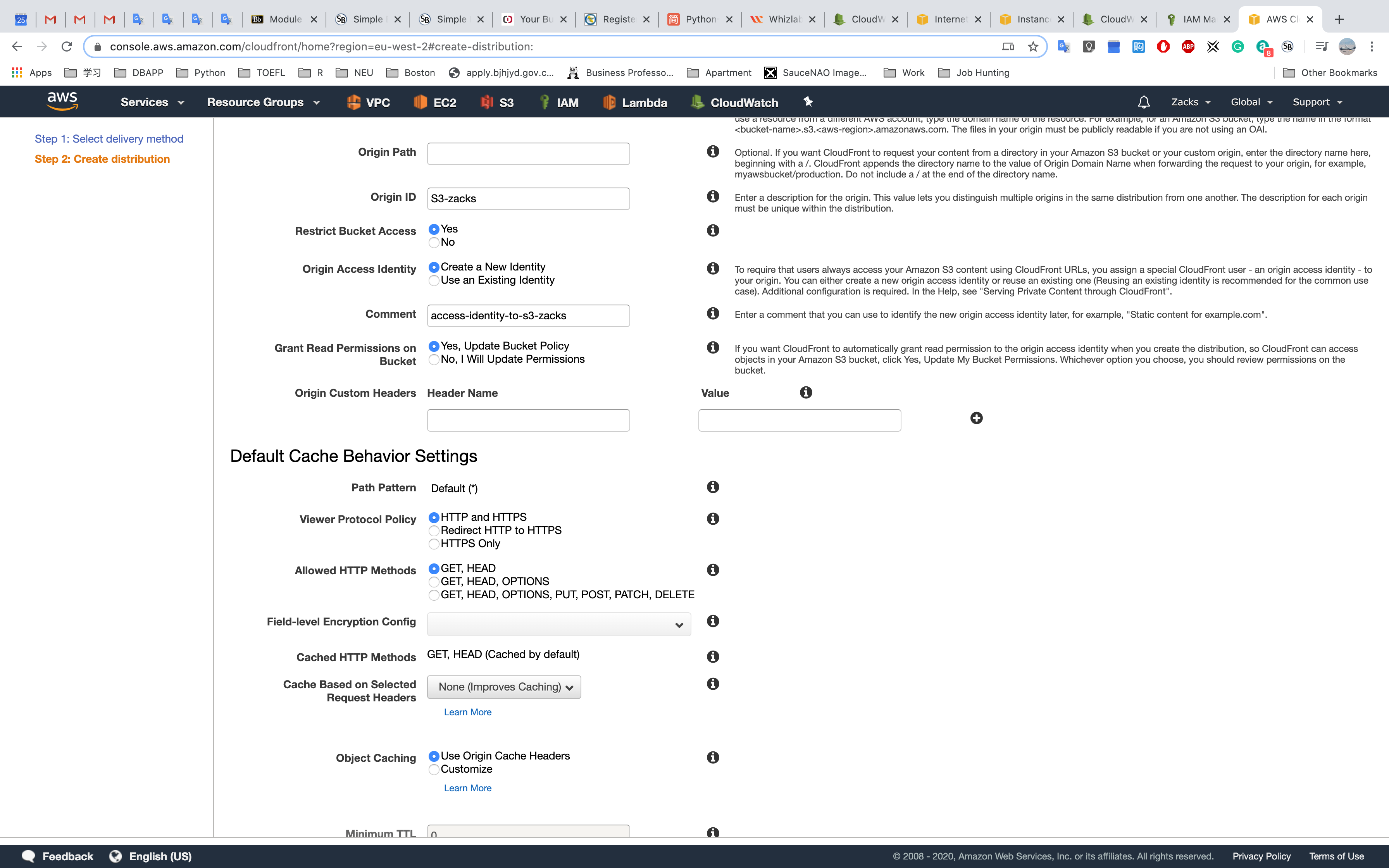Add another custom header with plus icon
1389x868 pixels.
(x=976, y=418)
